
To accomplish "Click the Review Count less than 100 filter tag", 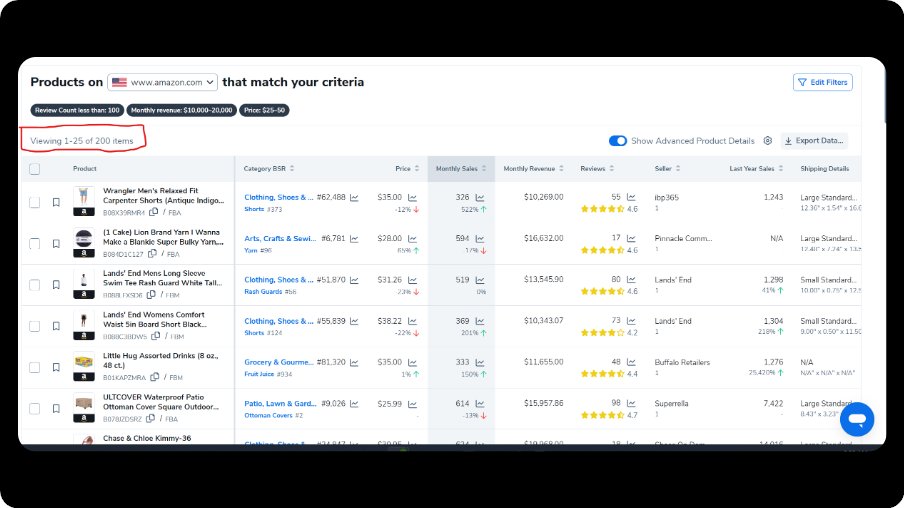I will tap(77, 110).
